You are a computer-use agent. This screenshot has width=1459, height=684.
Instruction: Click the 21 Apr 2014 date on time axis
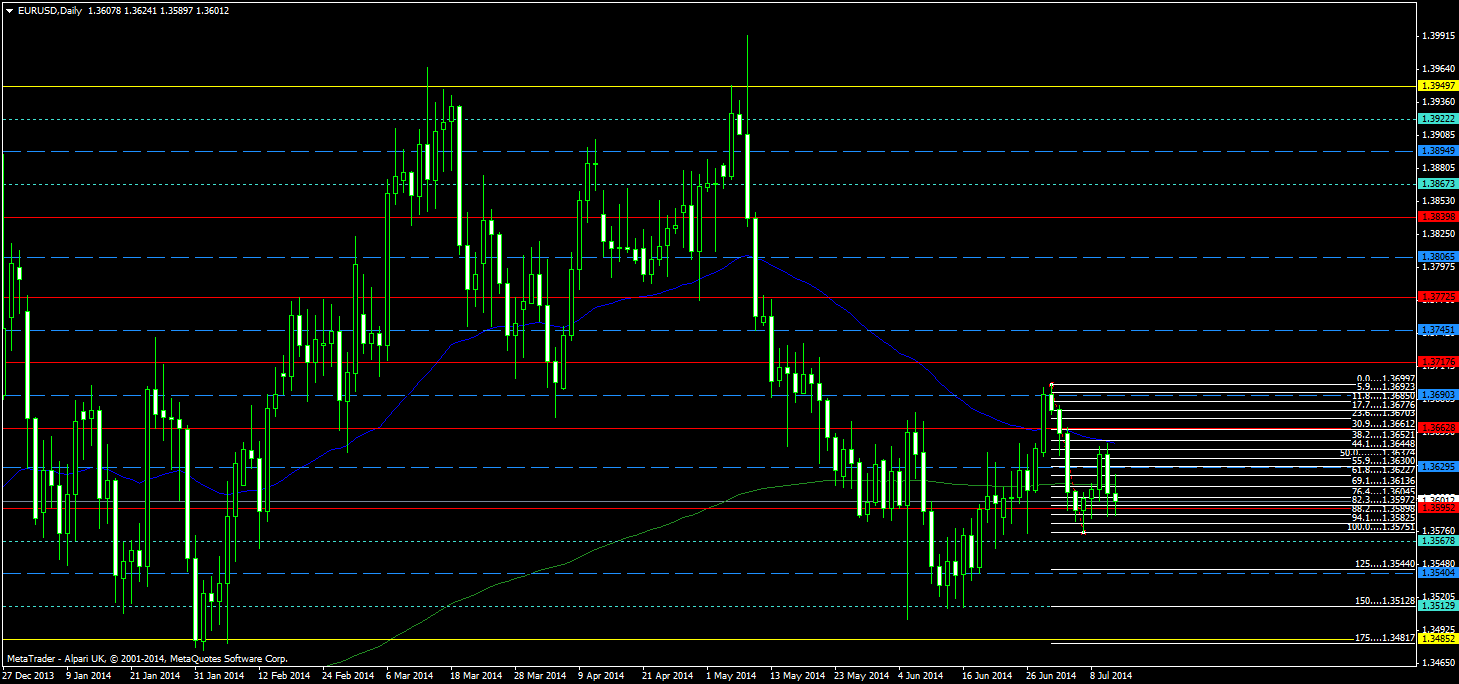(x=667, y=676)
